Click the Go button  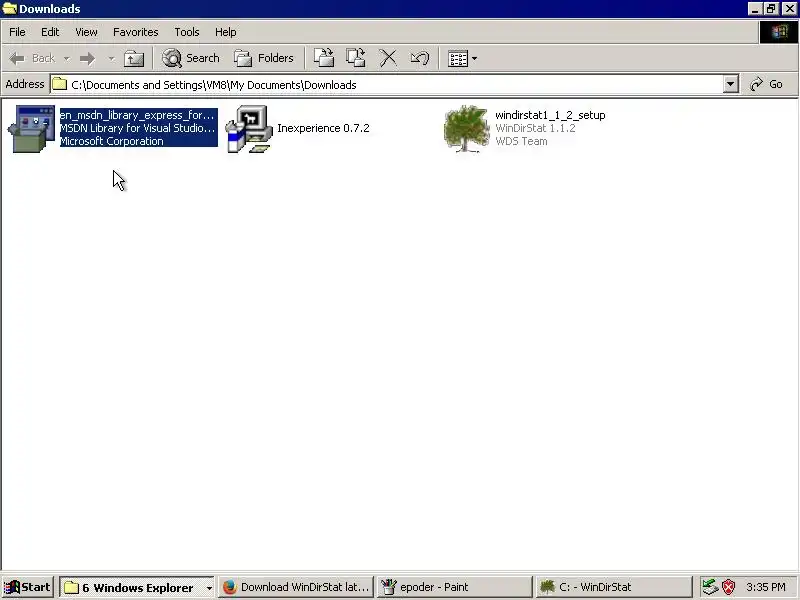point(767,84)
